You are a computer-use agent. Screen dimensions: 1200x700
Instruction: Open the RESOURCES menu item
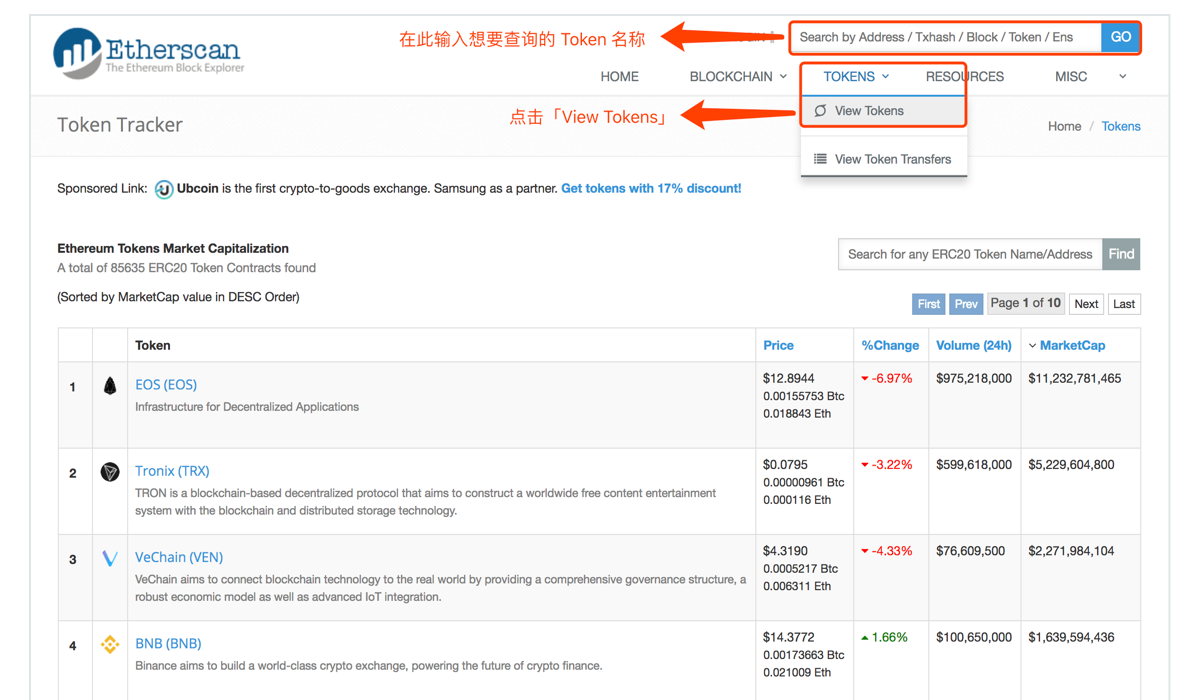point(964,77)
